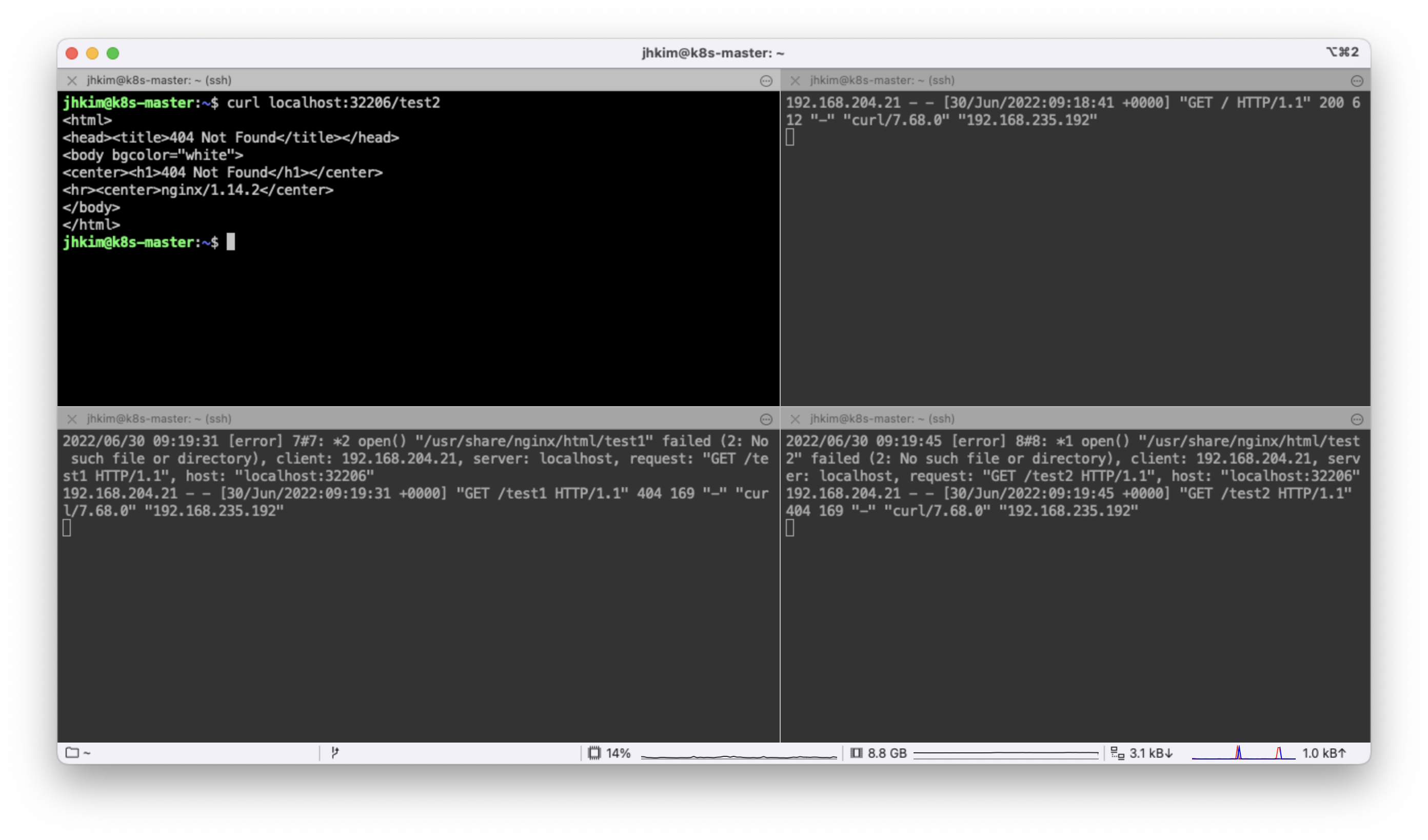
Task: Click the git branch icon in status bar
Action: click(335, 753)
